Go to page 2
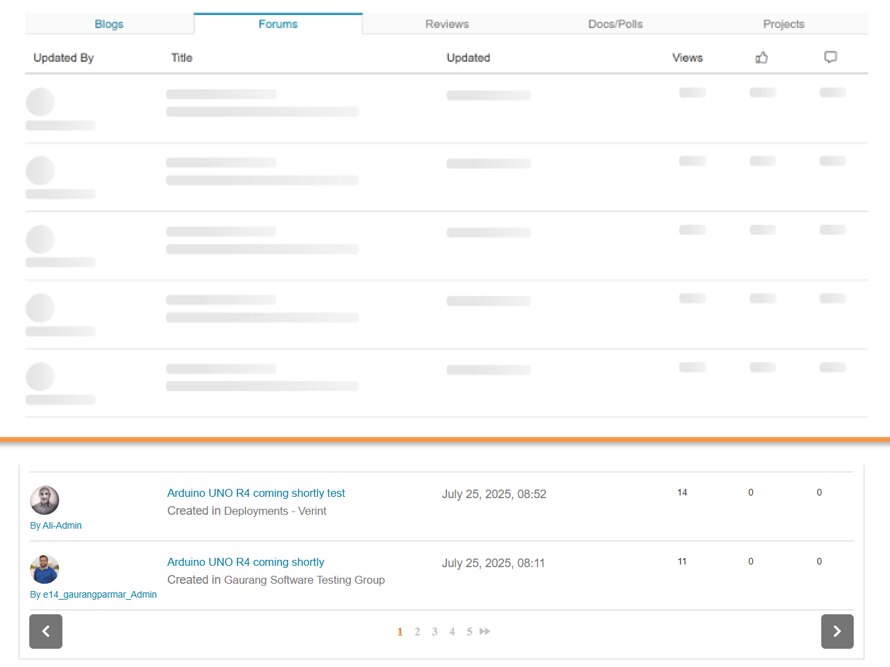The width and height of the screenshot is (890, 667). [417, 631]
